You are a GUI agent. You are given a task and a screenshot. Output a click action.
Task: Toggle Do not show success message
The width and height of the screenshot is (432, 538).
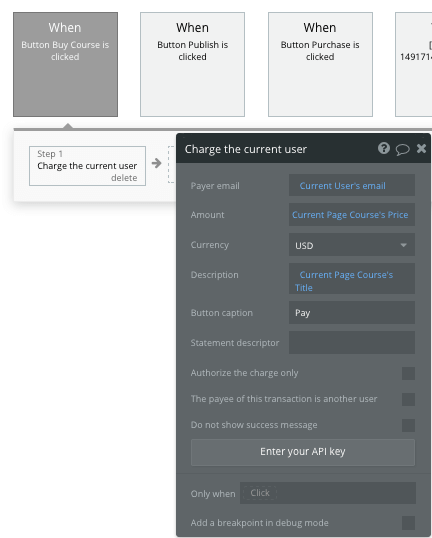pos(408,425)
